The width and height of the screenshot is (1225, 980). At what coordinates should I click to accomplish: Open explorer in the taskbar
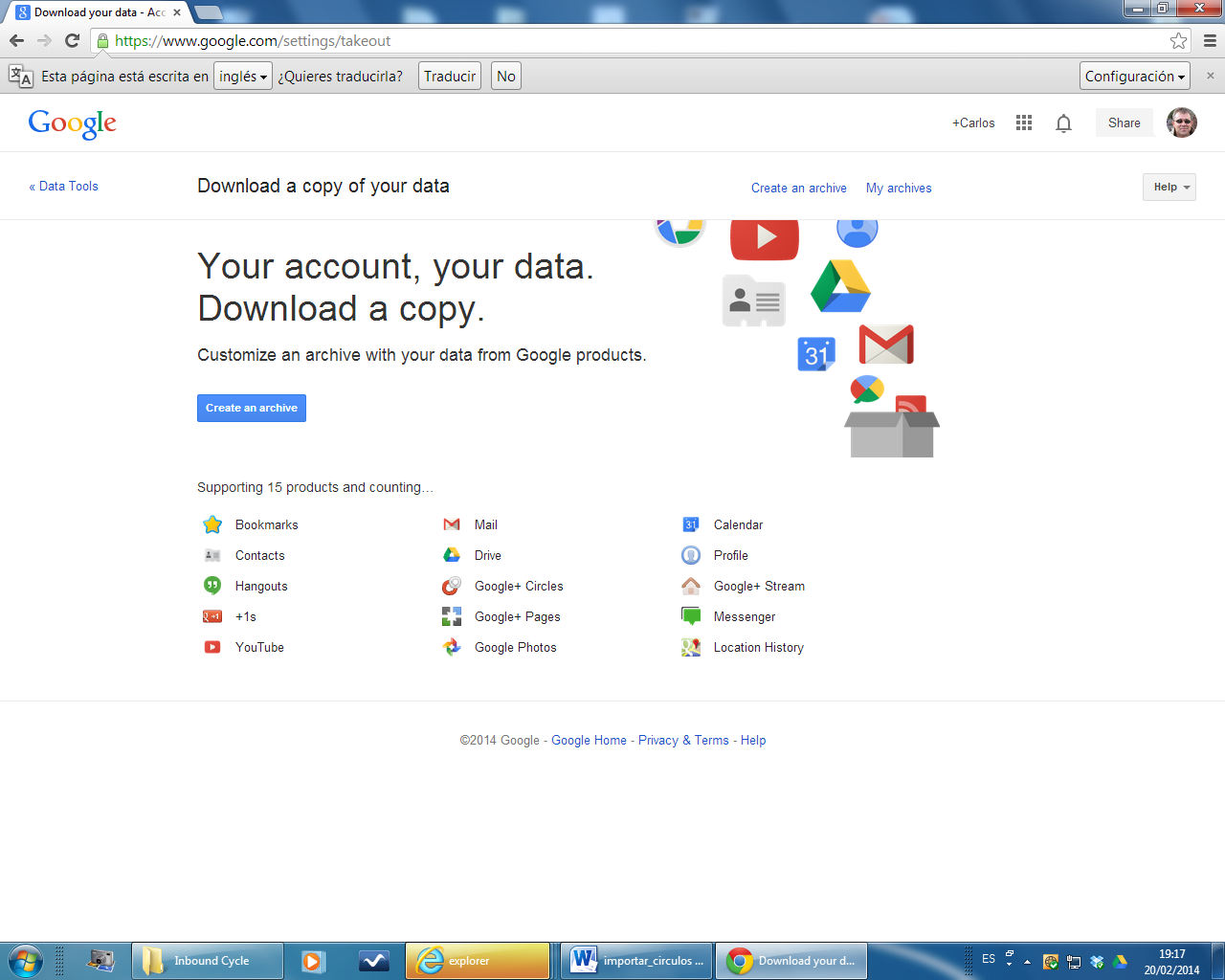click(478, 961)
